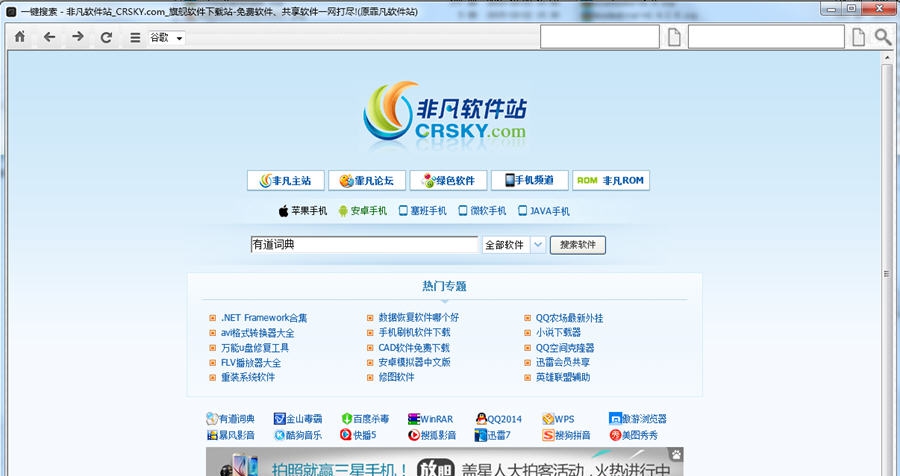
Task: Open avi格式转换器大全 topic
Action: [x=258, y=332]
